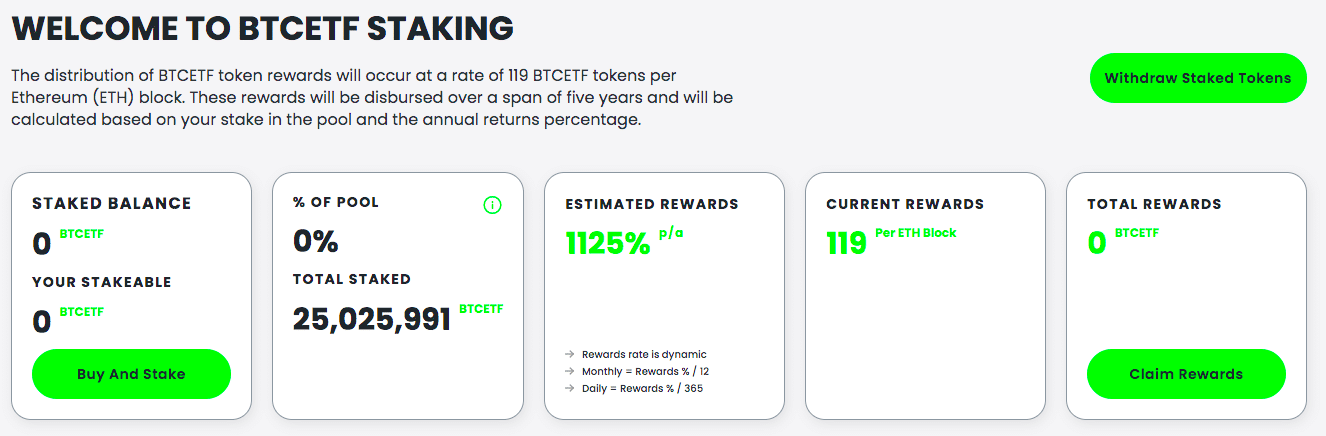Select the 'Welcome to BTCETF Staking' heading
Viewport: 1326px width, 436px height.
(x=263, y=28)
